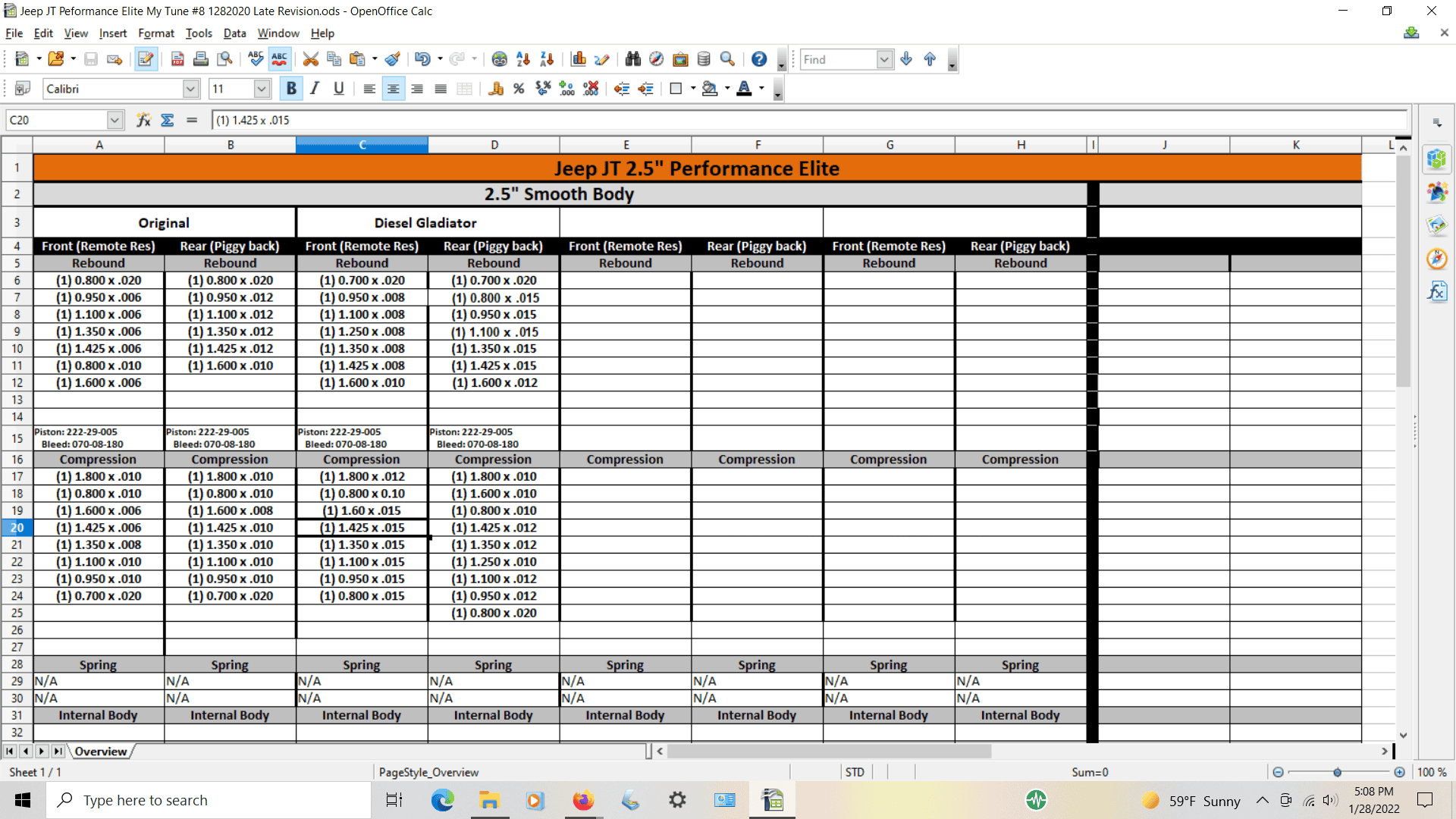
Task: Click the Sum sigma icon
Action: coord(168,120)
